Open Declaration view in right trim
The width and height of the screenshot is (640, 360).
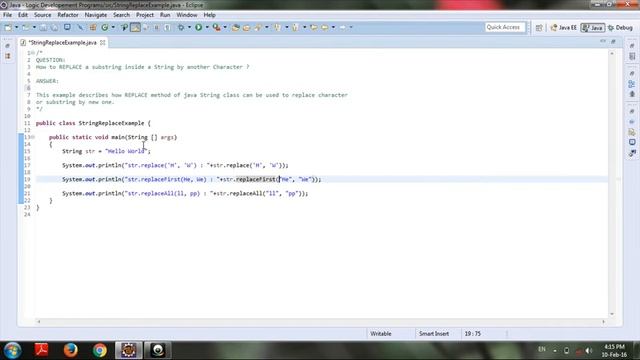pyautogui.click(x=632, y=132)
